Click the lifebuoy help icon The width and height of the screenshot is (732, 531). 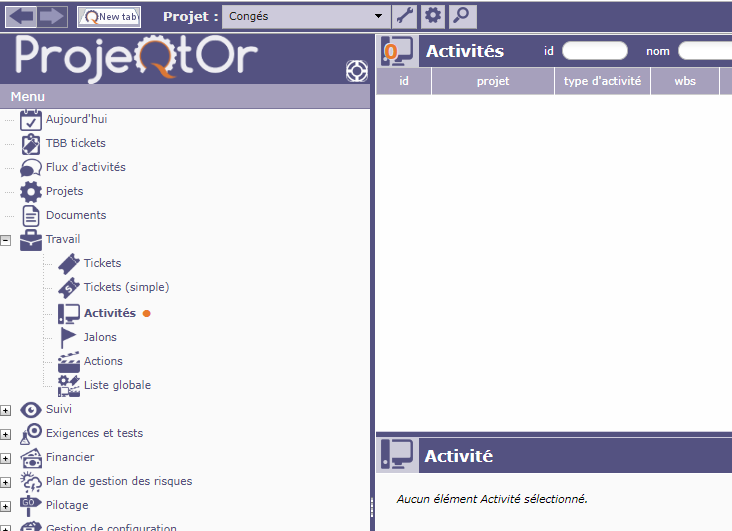(357, 71)
